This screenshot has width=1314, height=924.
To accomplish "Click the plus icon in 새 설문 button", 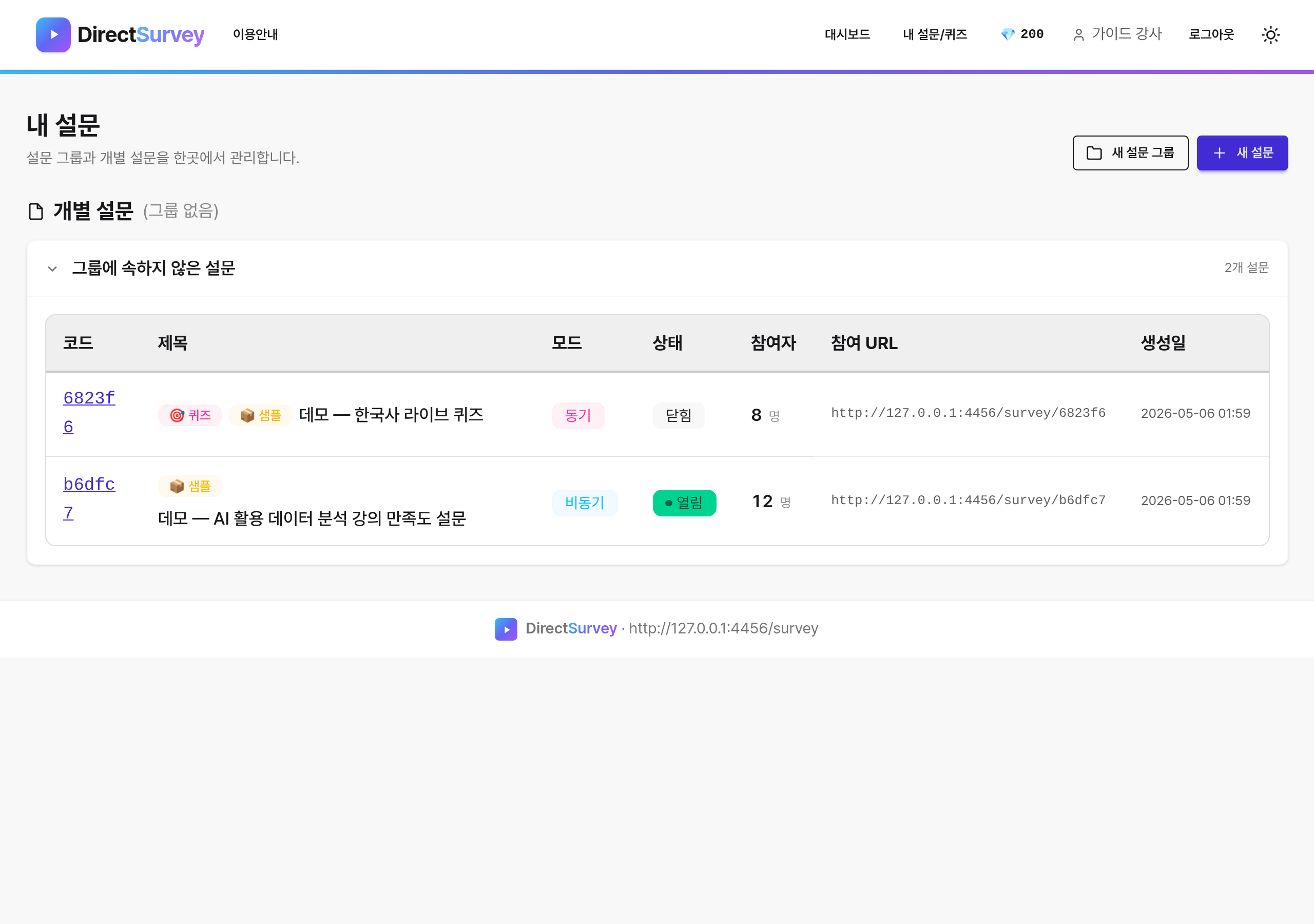I will pos(1220,153).
